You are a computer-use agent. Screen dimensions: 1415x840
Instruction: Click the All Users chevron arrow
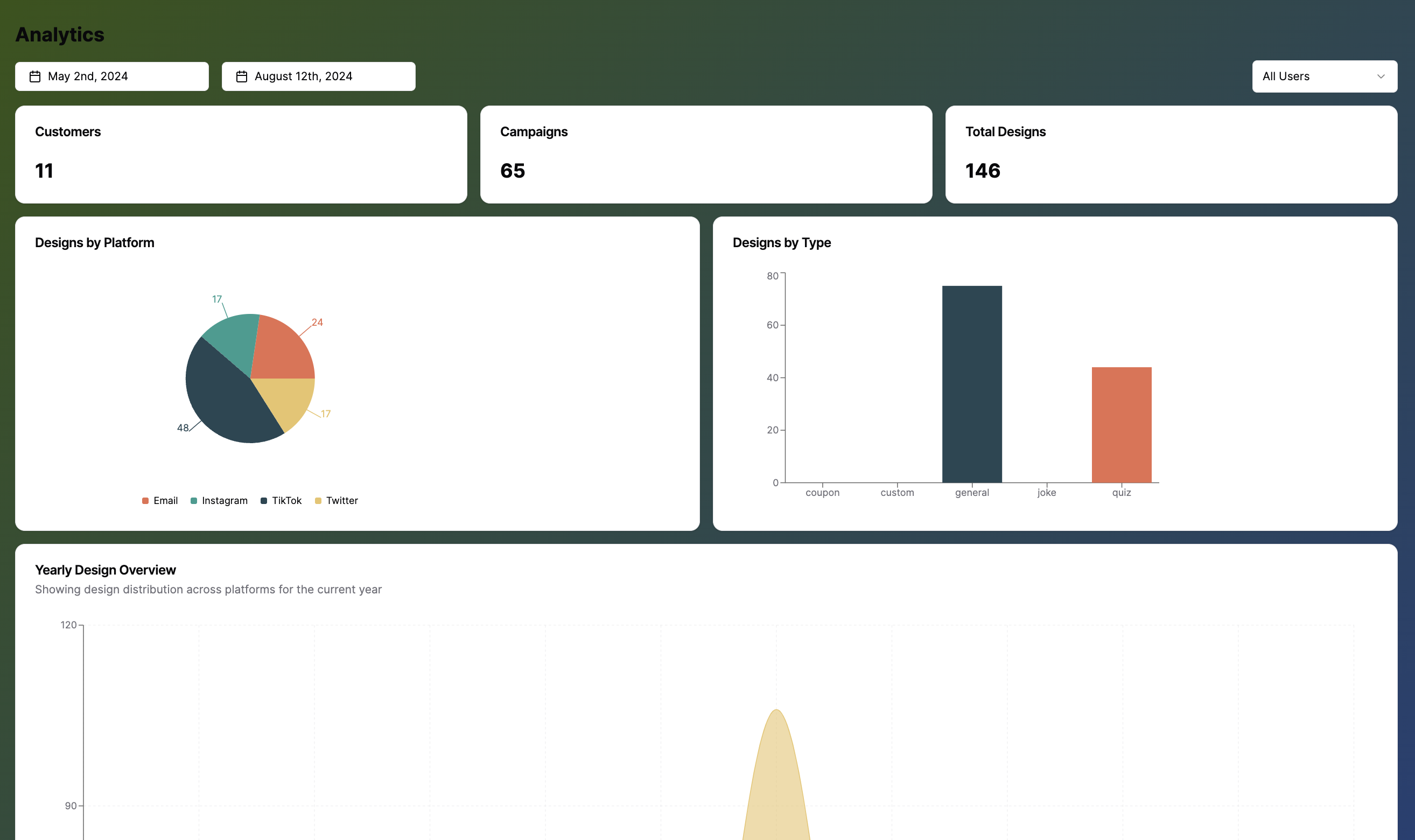coord(1381,76)
